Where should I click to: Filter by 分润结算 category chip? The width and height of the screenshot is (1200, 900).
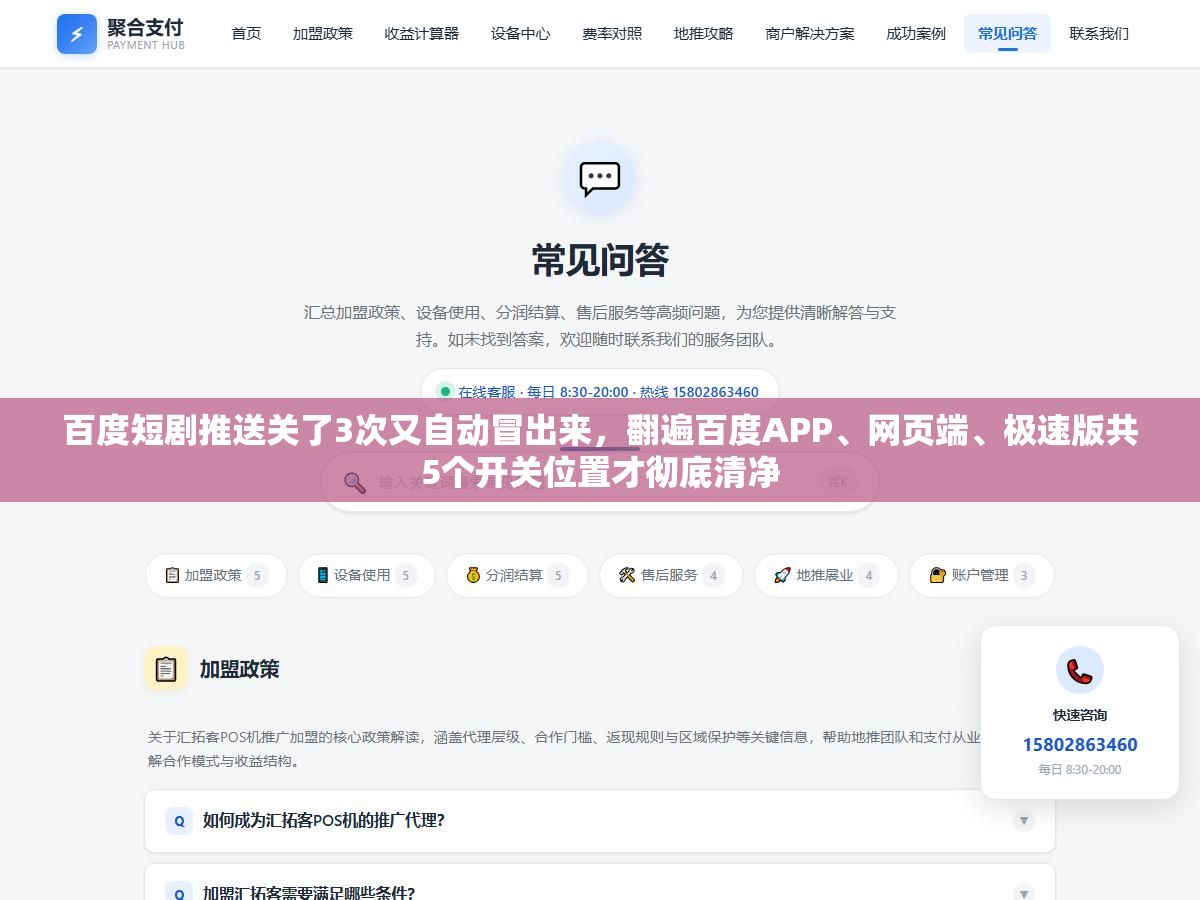coord(517,575)
